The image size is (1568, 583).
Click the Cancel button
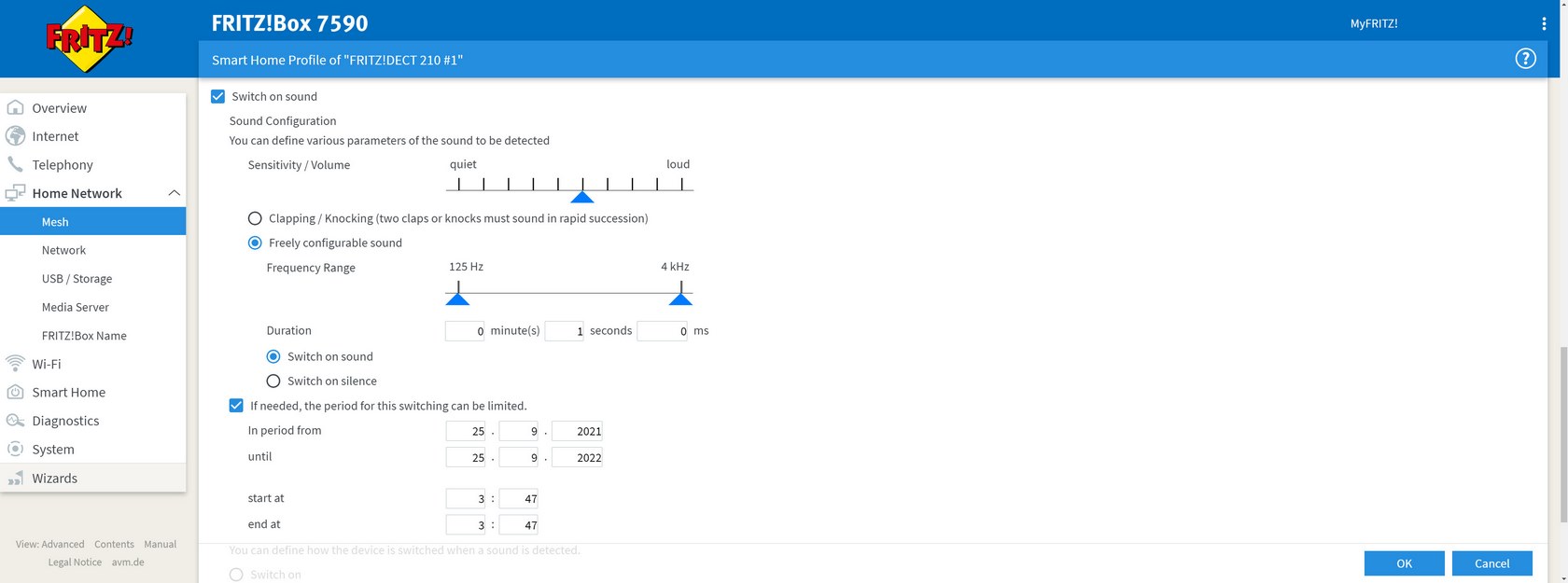[1491, 563]
